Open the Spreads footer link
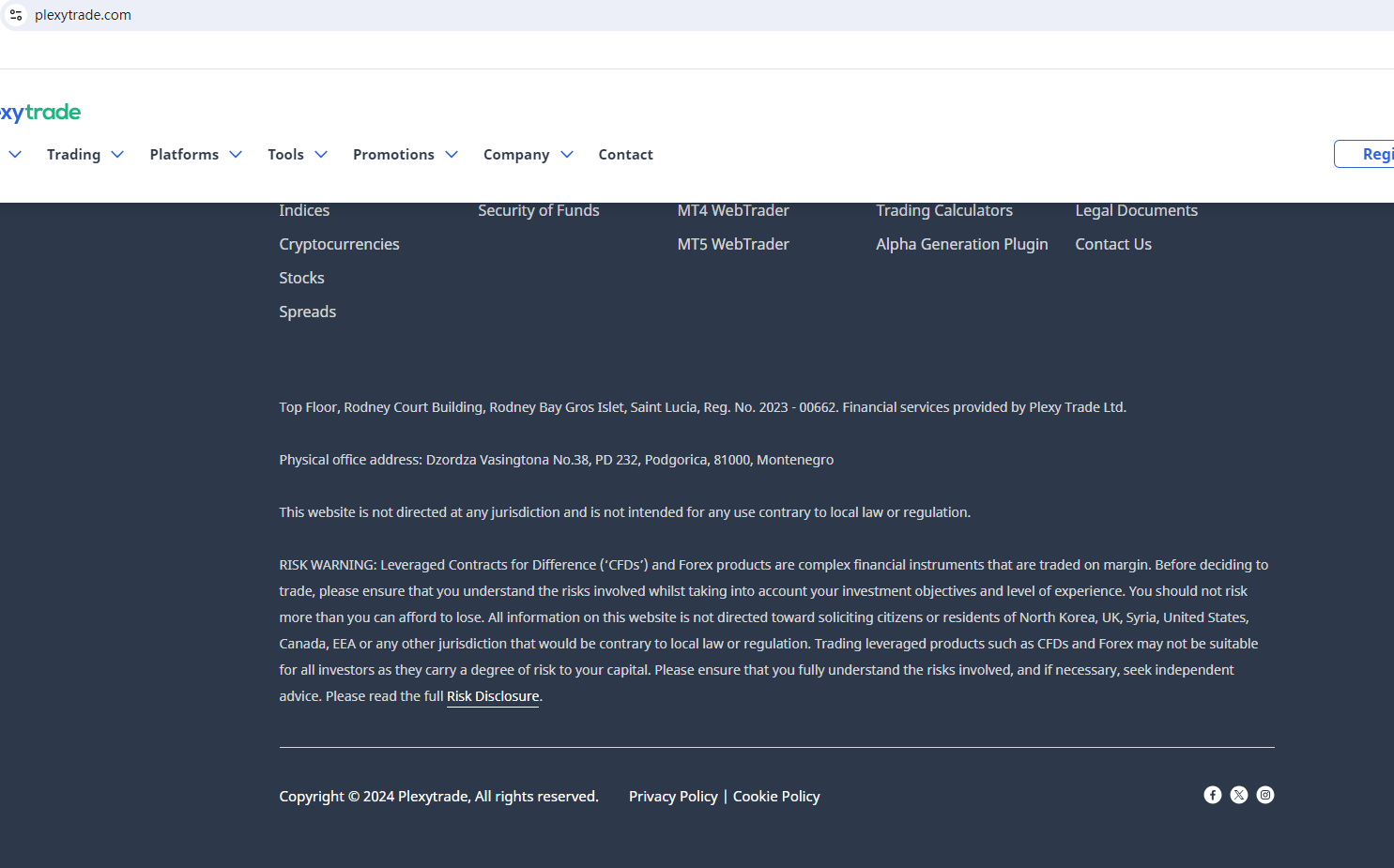Image resolution: width=1394 pixels, height=868 pixels. 307,312
